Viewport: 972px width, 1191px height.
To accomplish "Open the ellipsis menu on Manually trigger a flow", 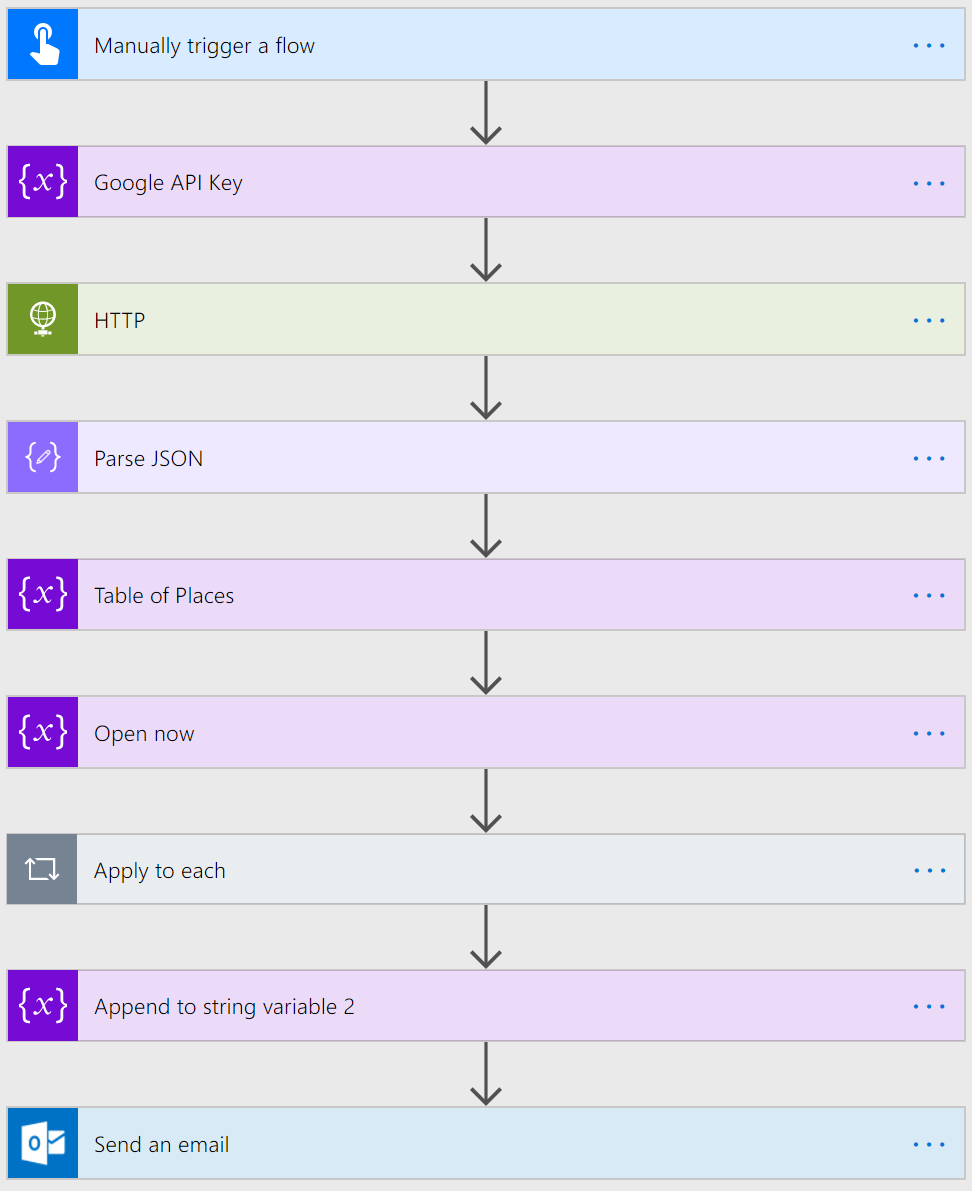I will 929,45.
